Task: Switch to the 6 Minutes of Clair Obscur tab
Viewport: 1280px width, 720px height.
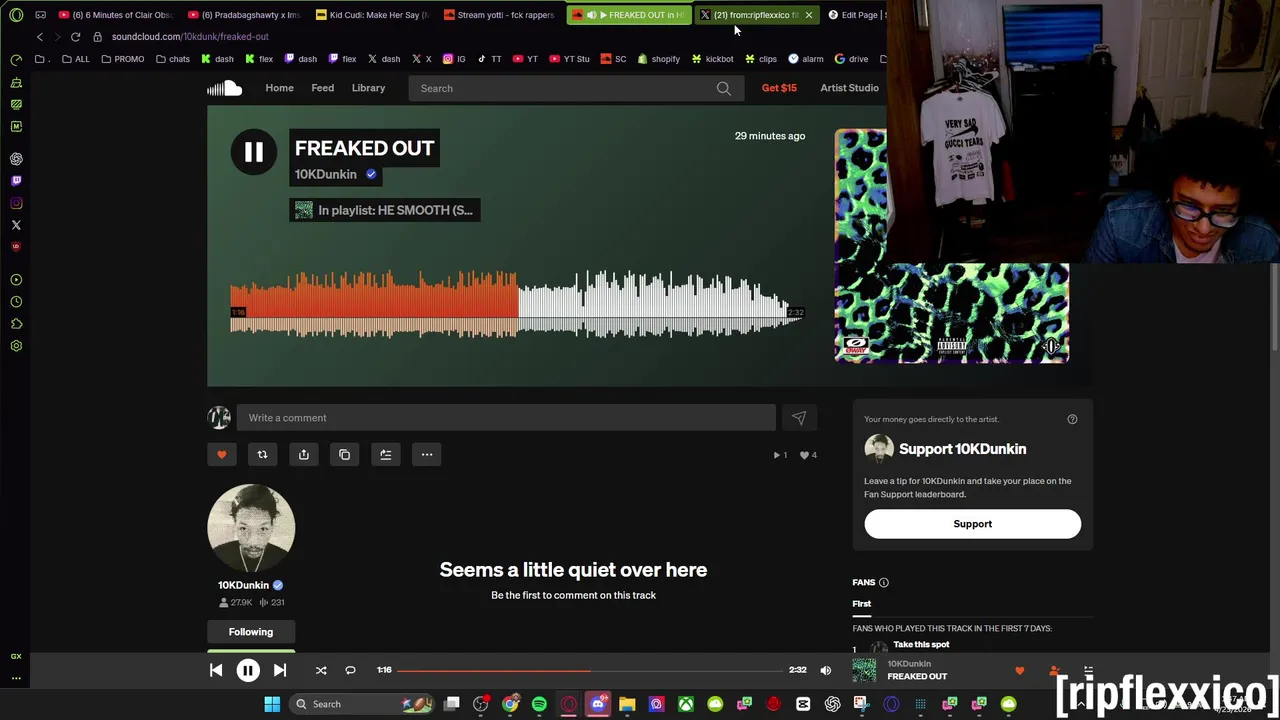Action: 117,15
